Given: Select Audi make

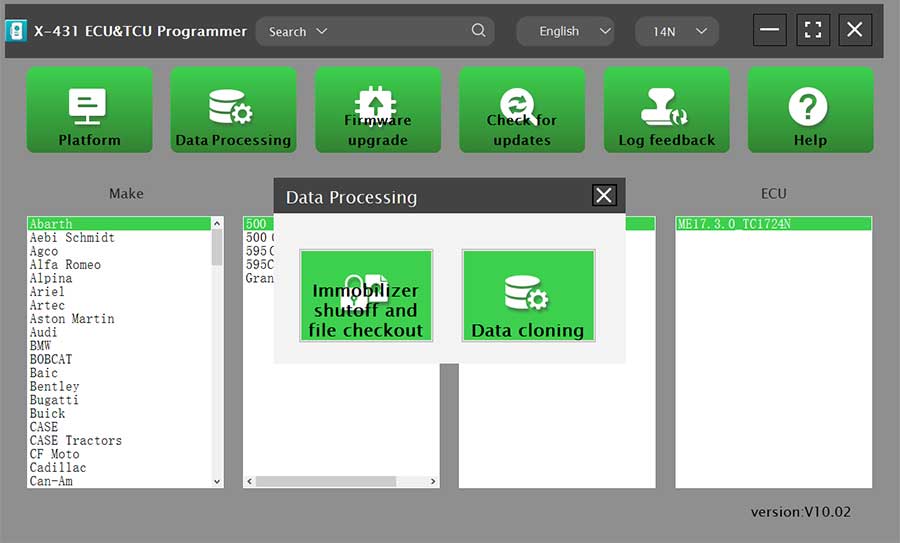Looking at the screenshot, I should pos(119,332).
